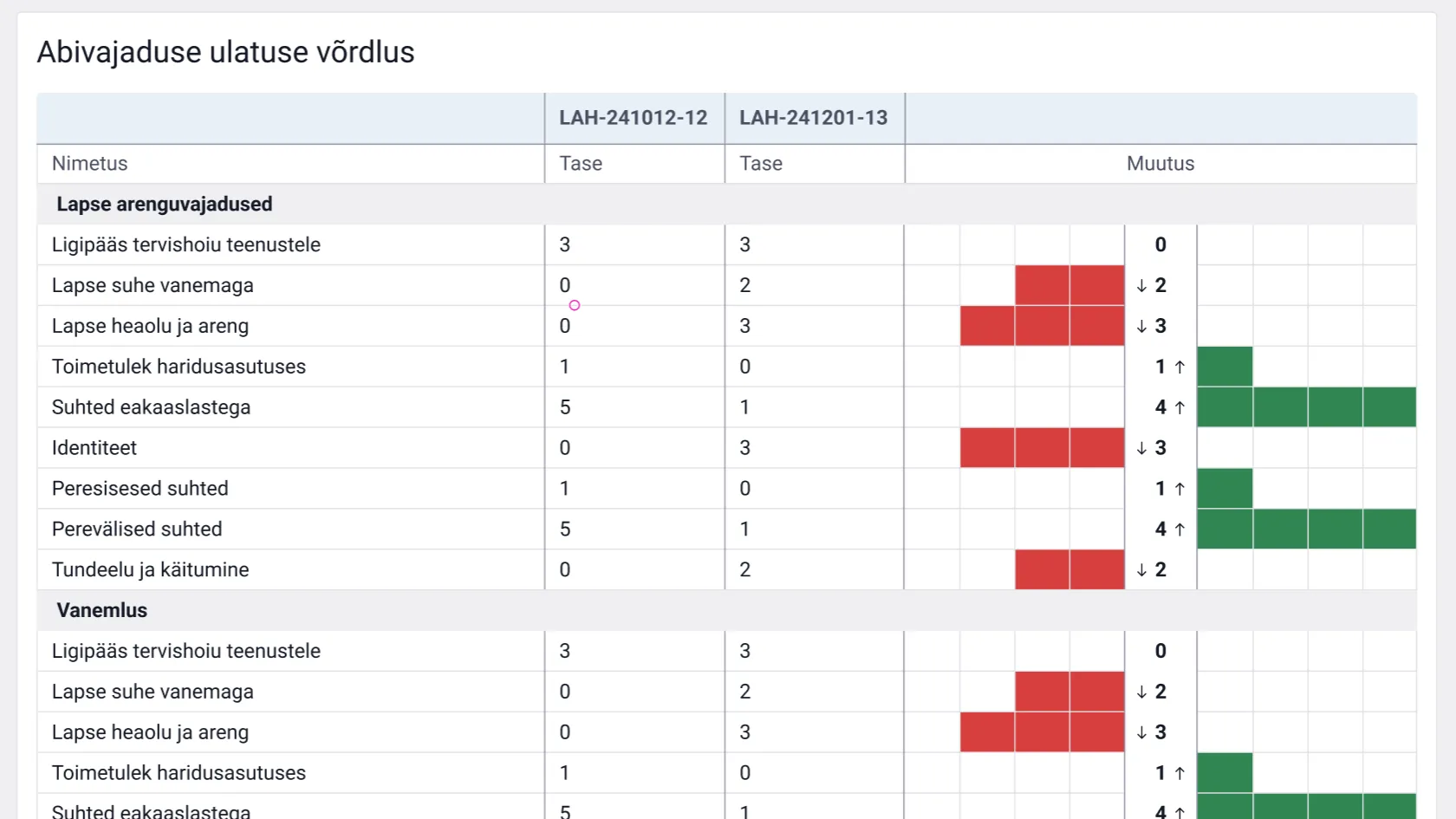Collapse the Lapse arenguvajadused section header
The image size is (1456, 819).
[x=164, y=205]
